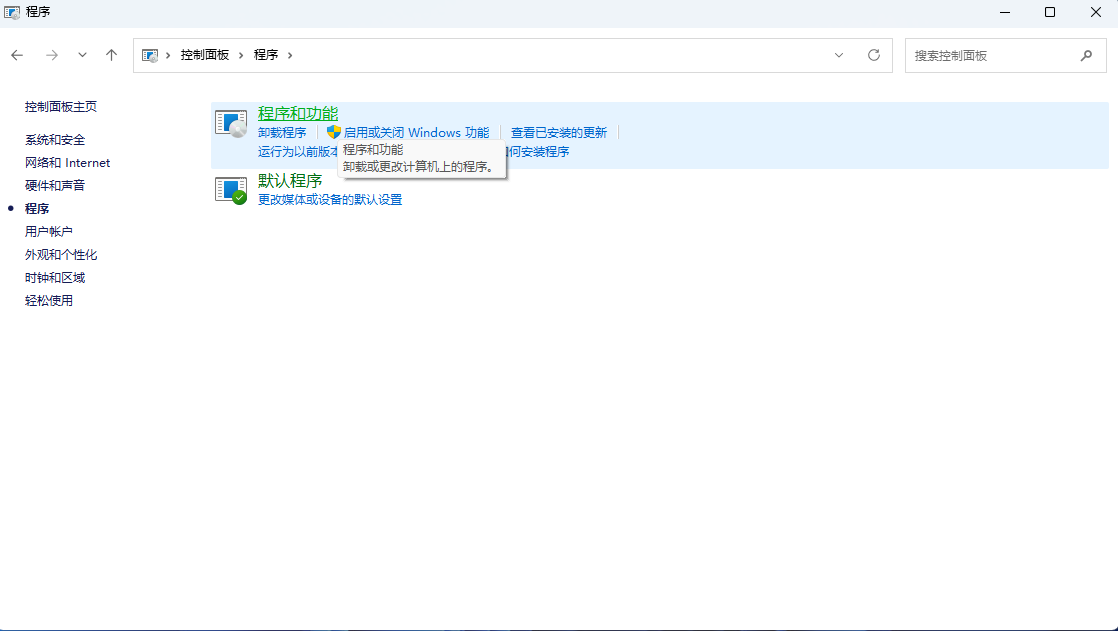Go to 用户帐户 category
Screen dimensions: 1118x631
click(x=48, y=231)
